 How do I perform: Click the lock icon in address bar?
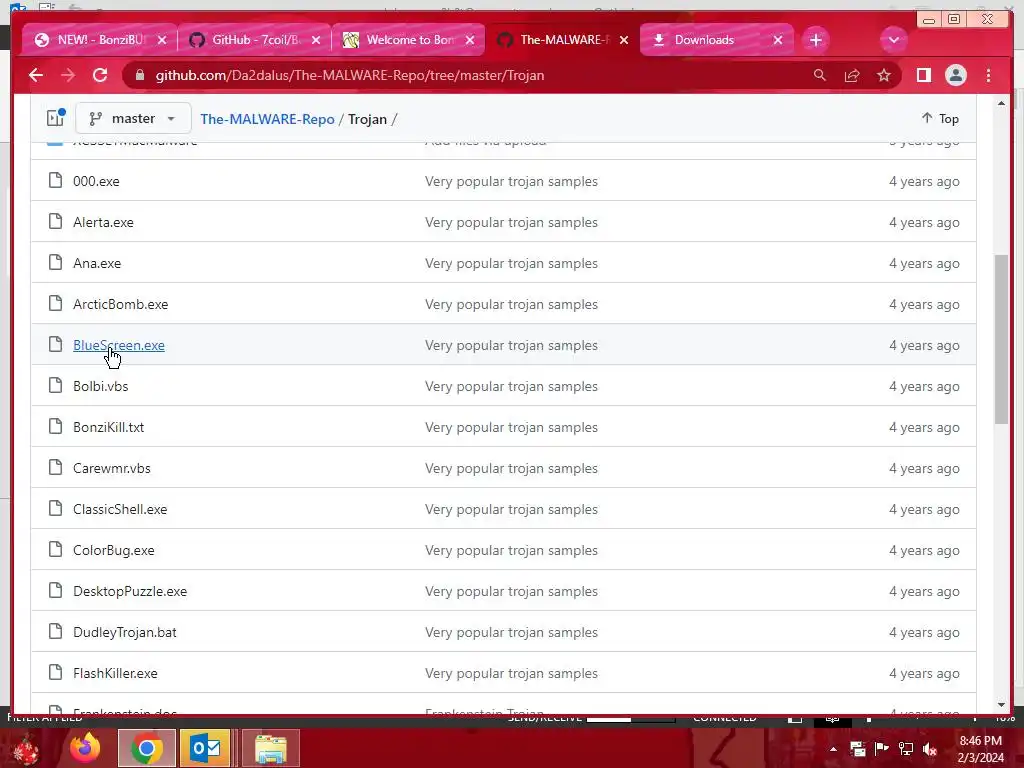pos(139,75)
